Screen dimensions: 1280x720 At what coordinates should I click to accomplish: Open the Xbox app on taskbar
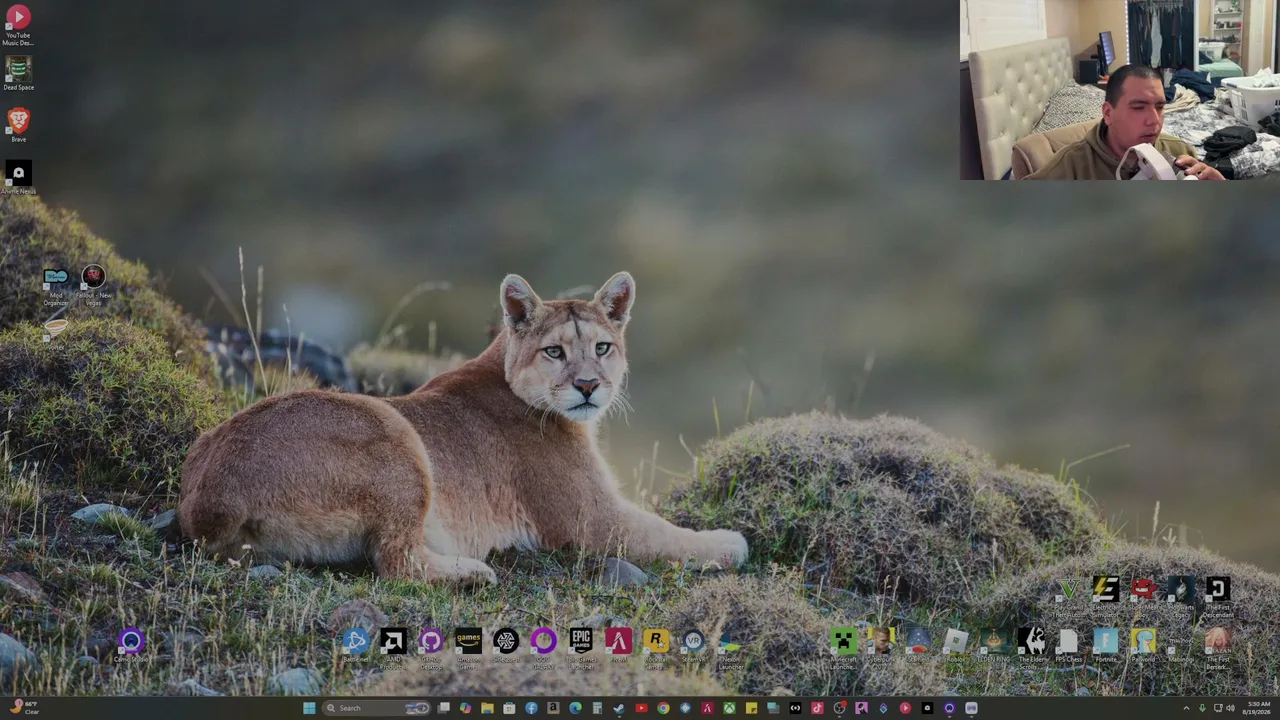(729, 708)
